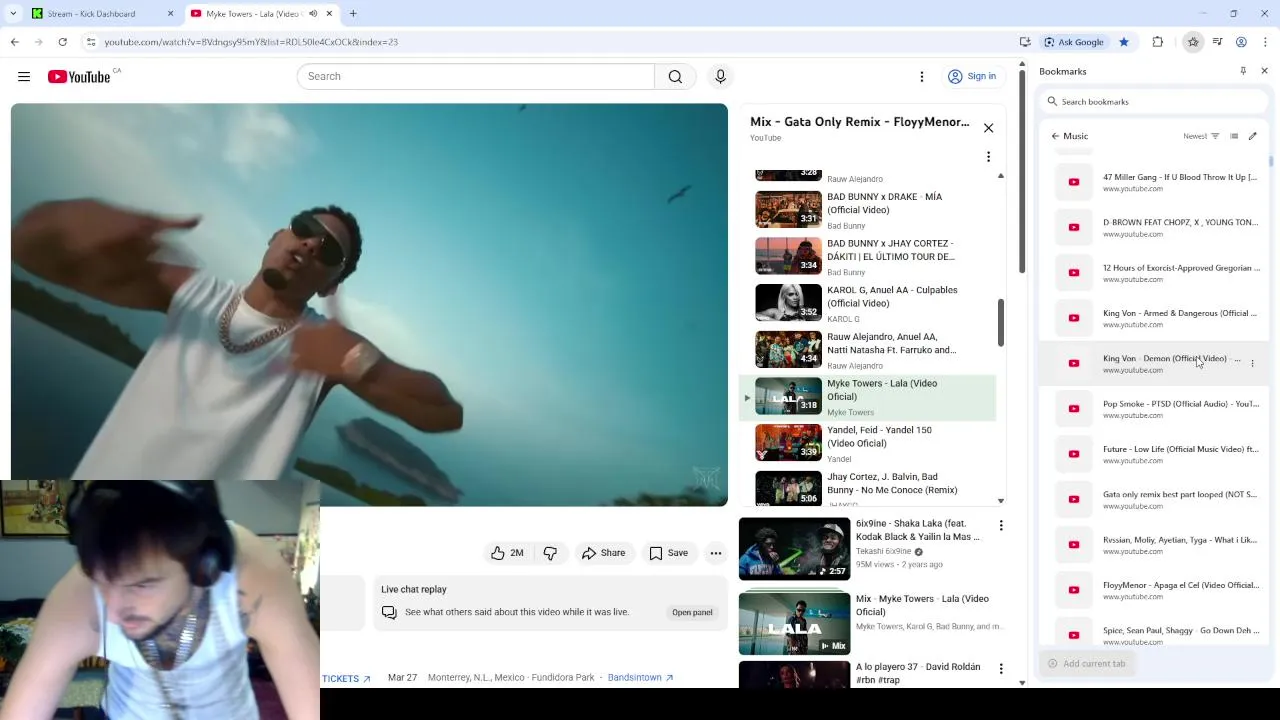Toggle the bookmark star for this page
Viewport: 1280px width, 720px height.
(1124, 42)
